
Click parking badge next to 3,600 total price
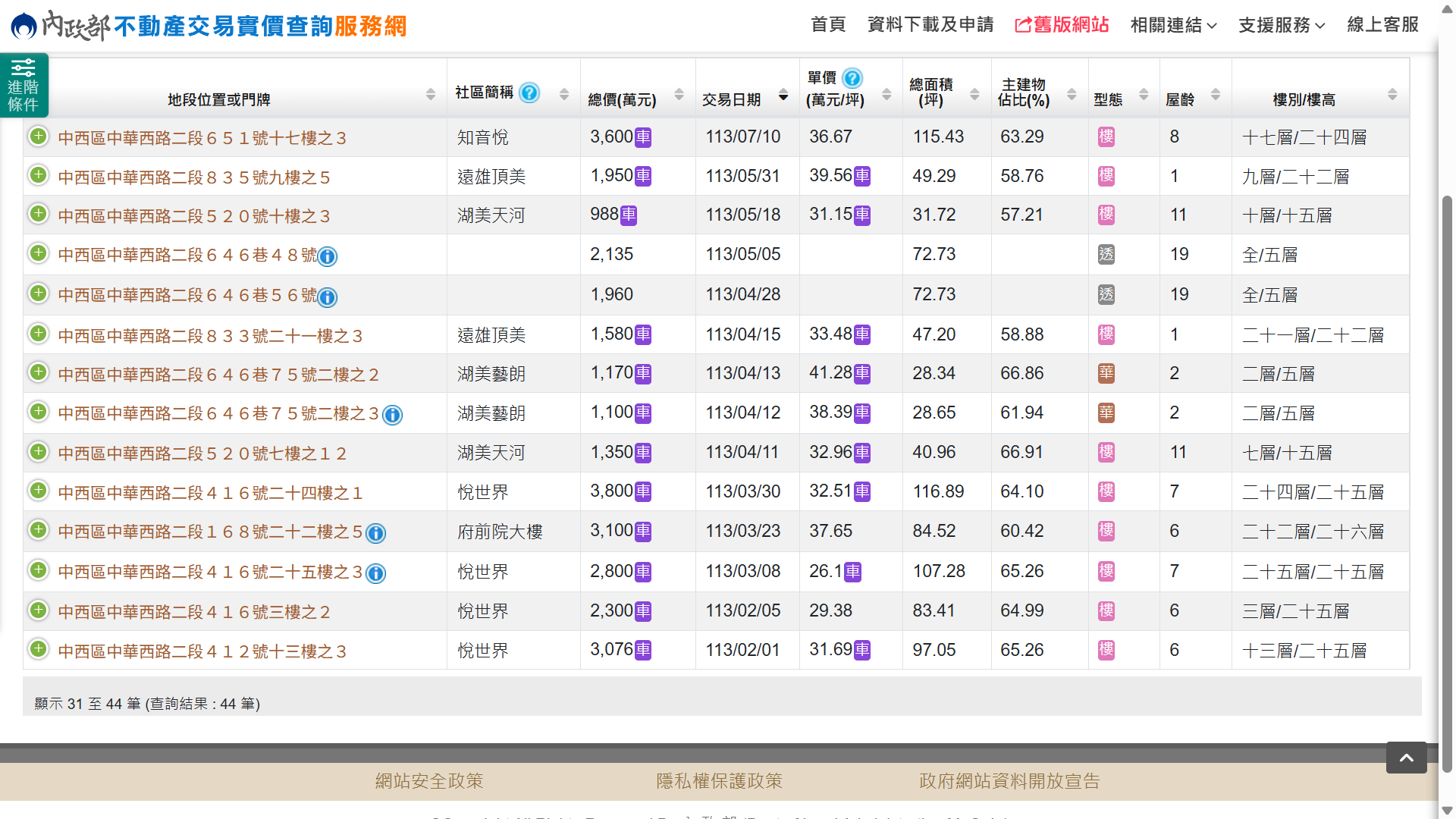pos(643,137)
